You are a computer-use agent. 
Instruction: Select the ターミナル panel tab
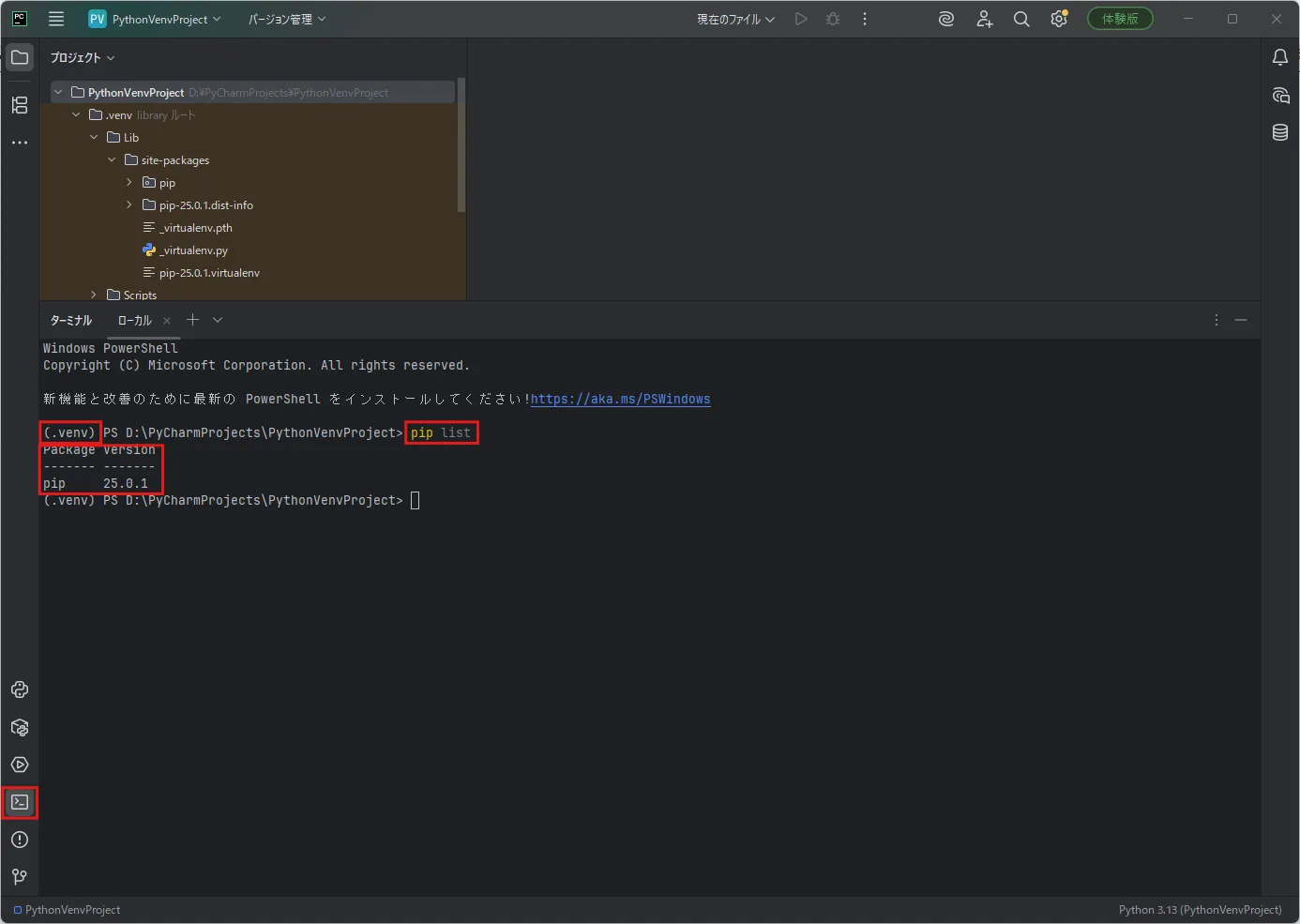coord(71,321)
